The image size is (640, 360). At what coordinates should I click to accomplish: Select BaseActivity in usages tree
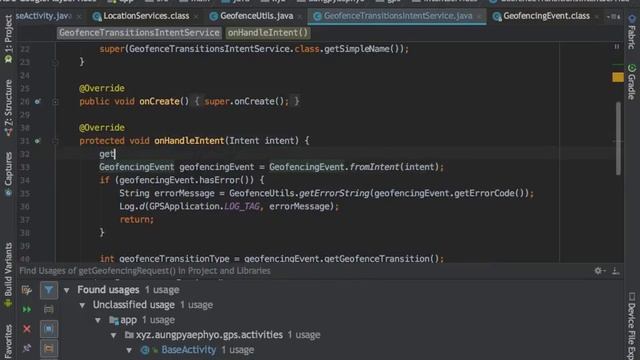pos(188,350)
